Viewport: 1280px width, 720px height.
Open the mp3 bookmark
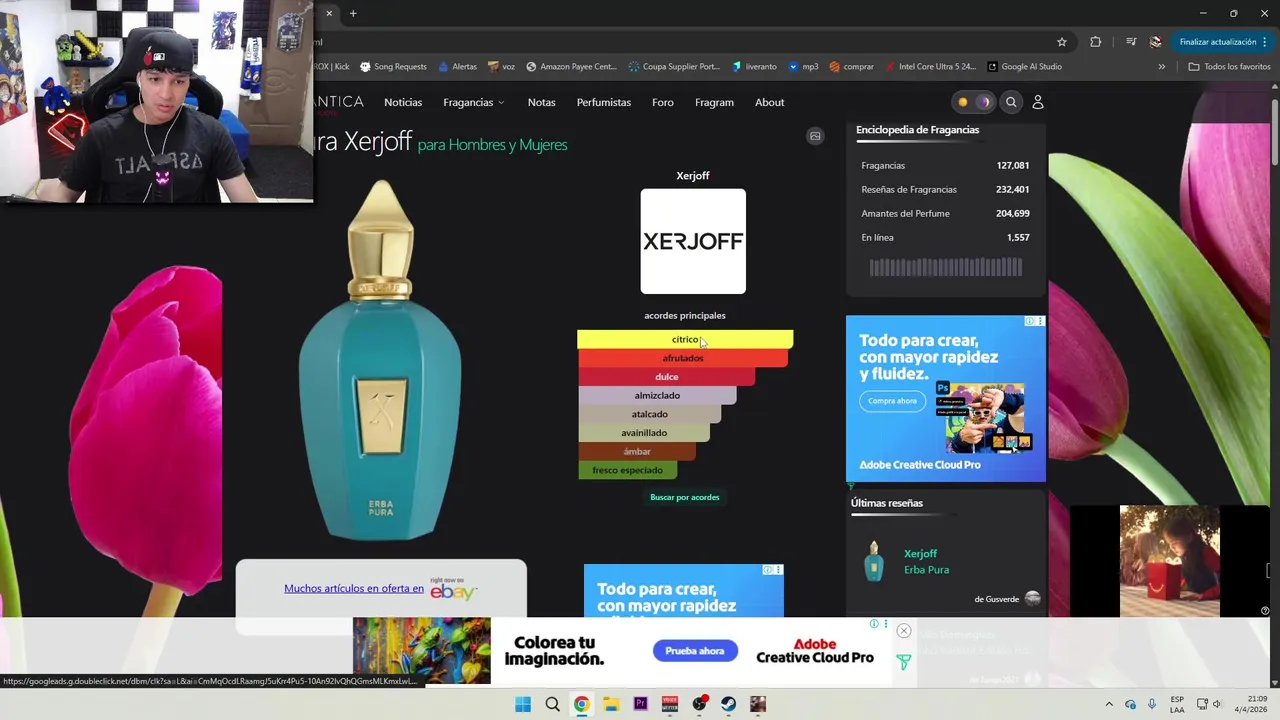pos(803,67)
